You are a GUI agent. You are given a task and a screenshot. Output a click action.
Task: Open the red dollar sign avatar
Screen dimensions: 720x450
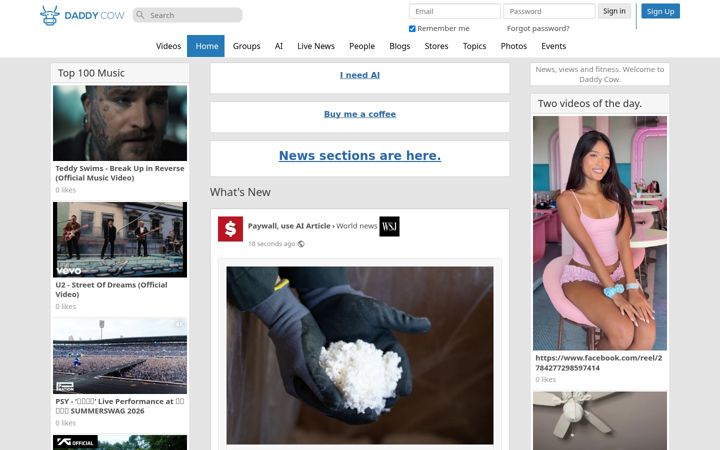pos(231,229)
